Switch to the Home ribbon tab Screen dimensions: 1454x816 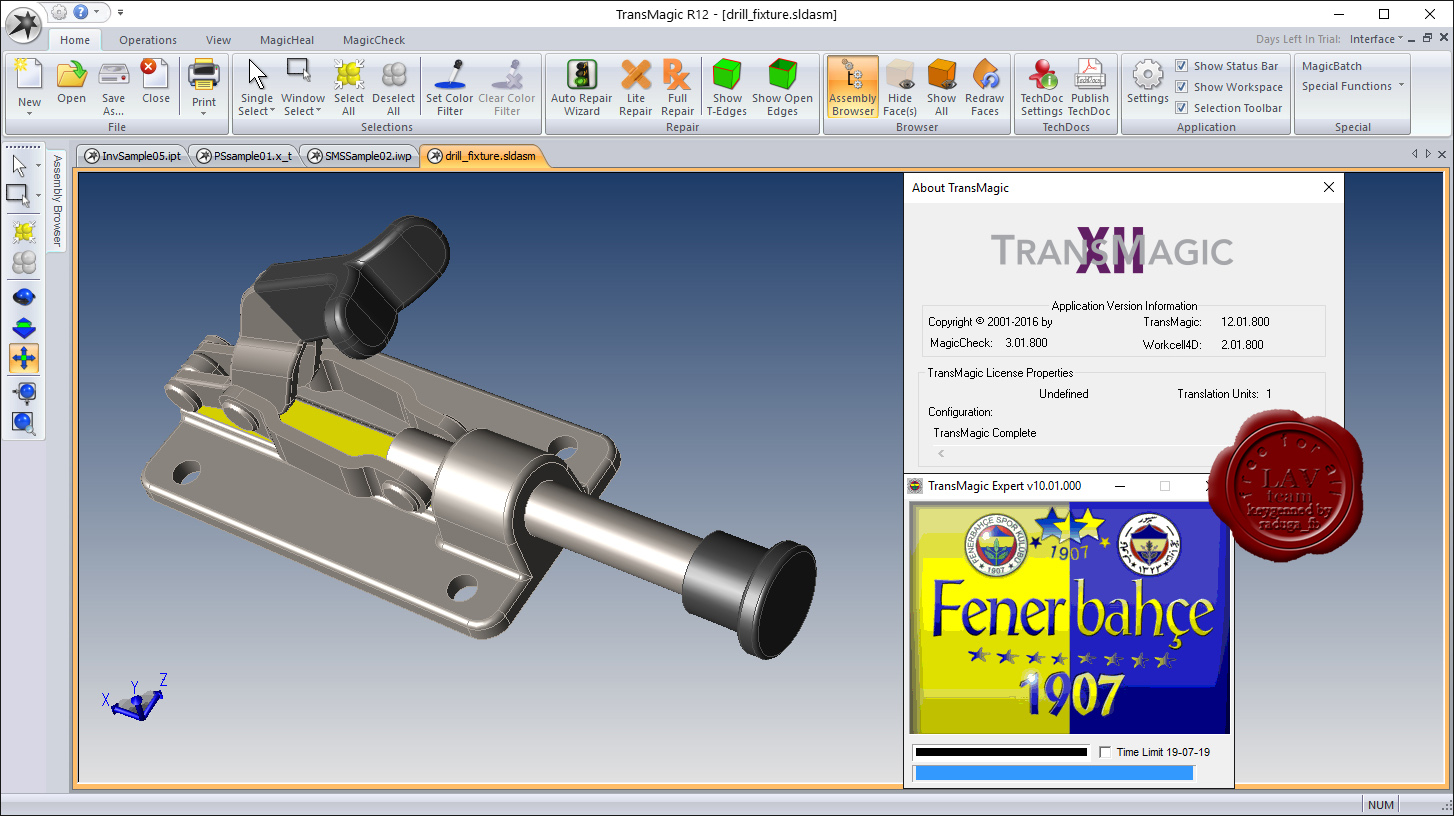click(75, 40)
